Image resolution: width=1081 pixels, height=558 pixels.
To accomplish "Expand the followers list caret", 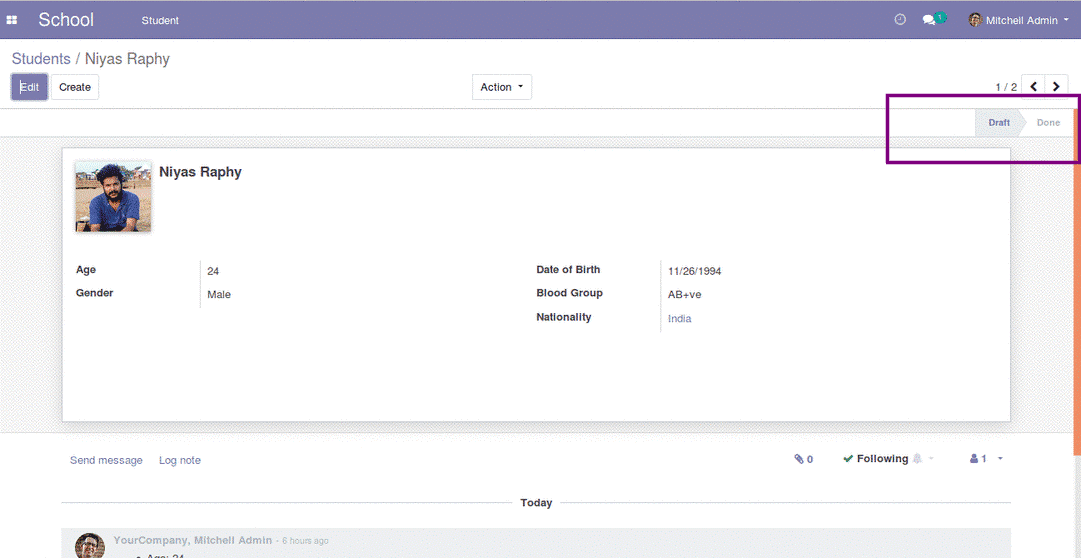I will click(x=1000, y=459).
